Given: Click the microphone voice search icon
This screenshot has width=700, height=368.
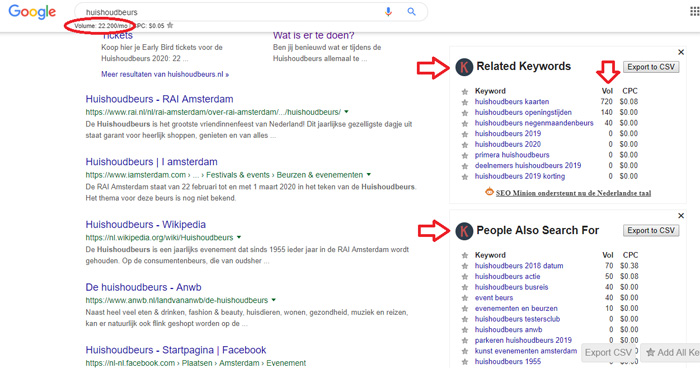Looking at the screenshot, I should (x=388, y=12).
